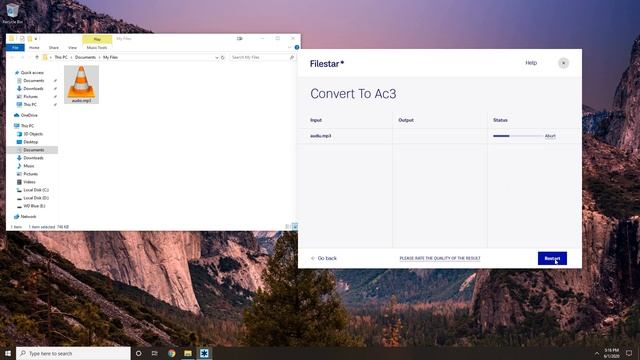
Task: Click the Restart button in Filestar
Action: [552, 258]
